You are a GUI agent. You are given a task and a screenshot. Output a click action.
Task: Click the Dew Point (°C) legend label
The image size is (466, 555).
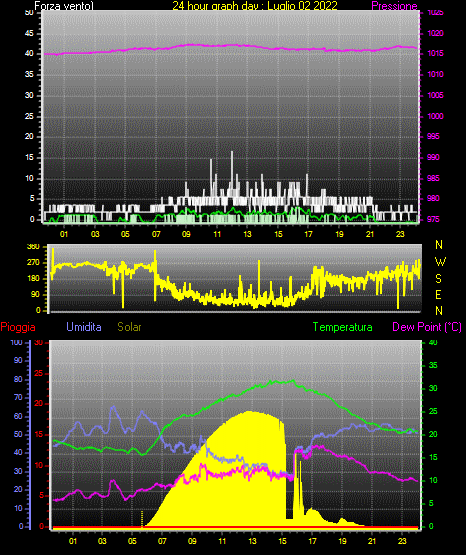(427, 327)
